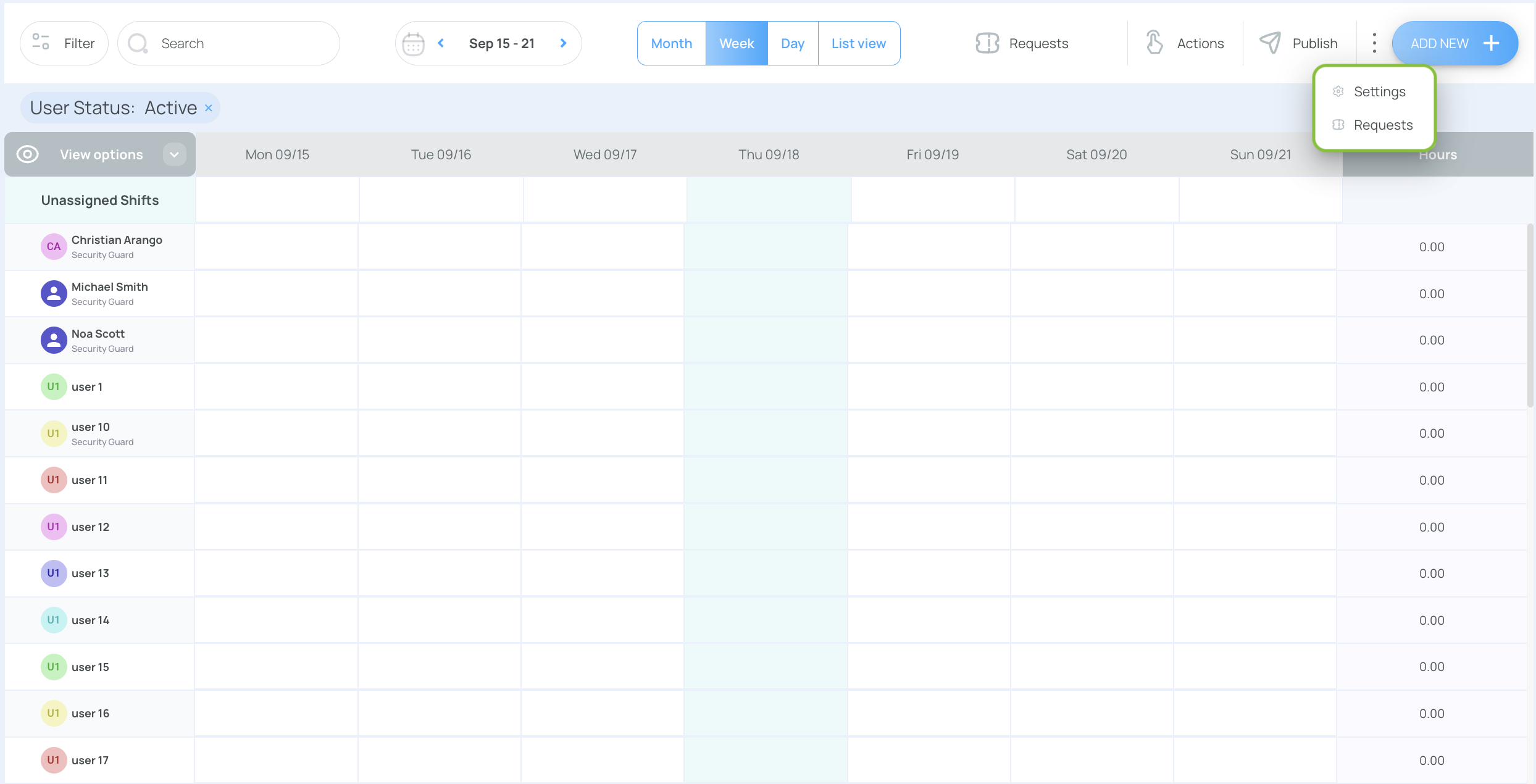Click the Actions hand pointer icon
The width and height of the screenshot is (1536, 784).
click(x=1154, y=43)
